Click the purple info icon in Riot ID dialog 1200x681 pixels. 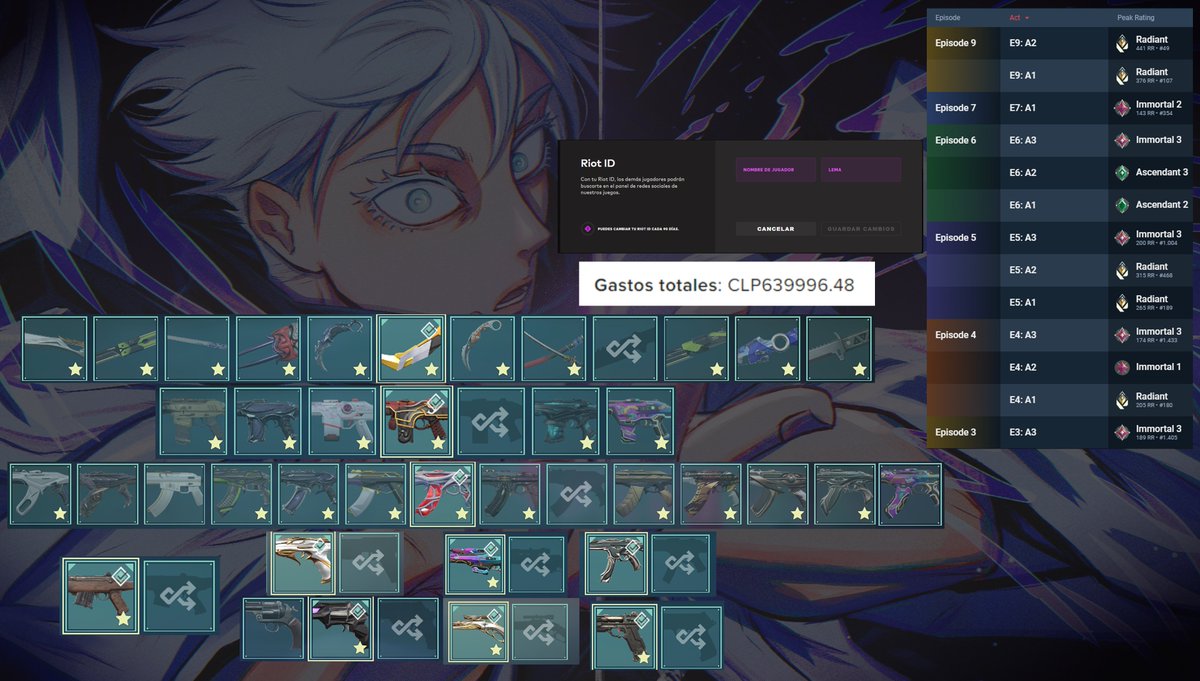pos(588,229)
